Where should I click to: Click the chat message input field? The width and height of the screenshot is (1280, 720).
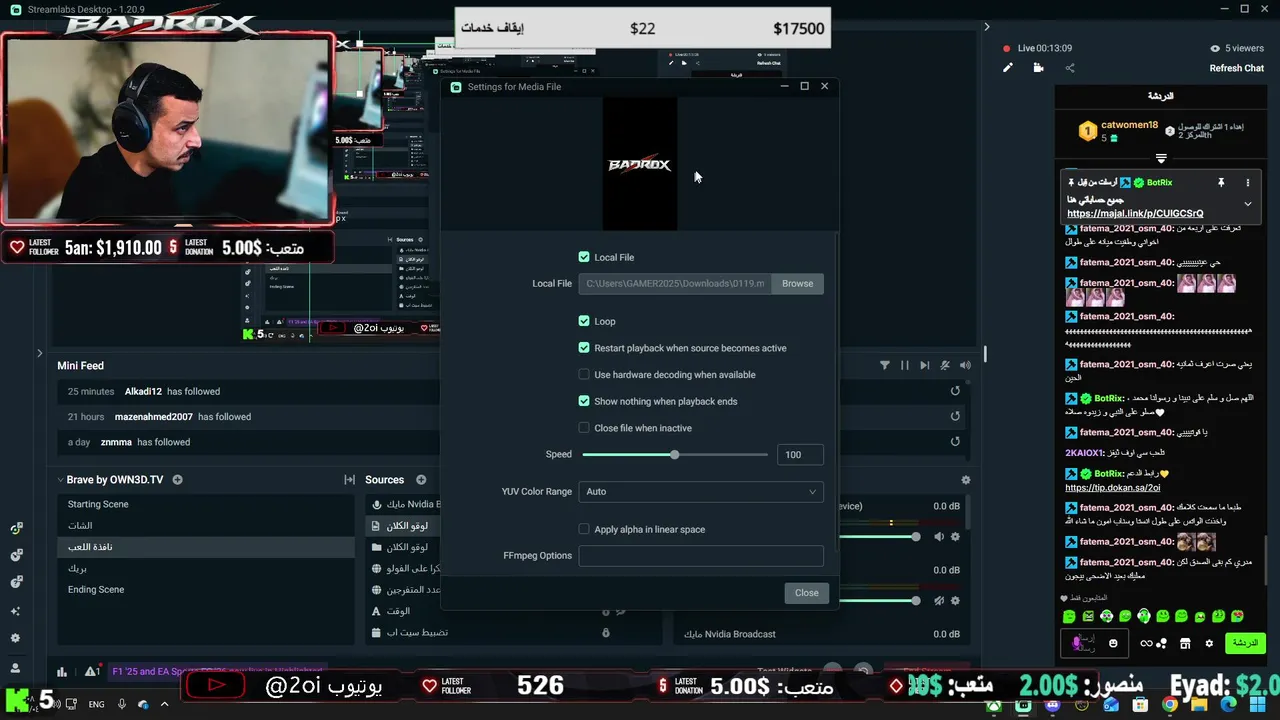coord(1094,643)
